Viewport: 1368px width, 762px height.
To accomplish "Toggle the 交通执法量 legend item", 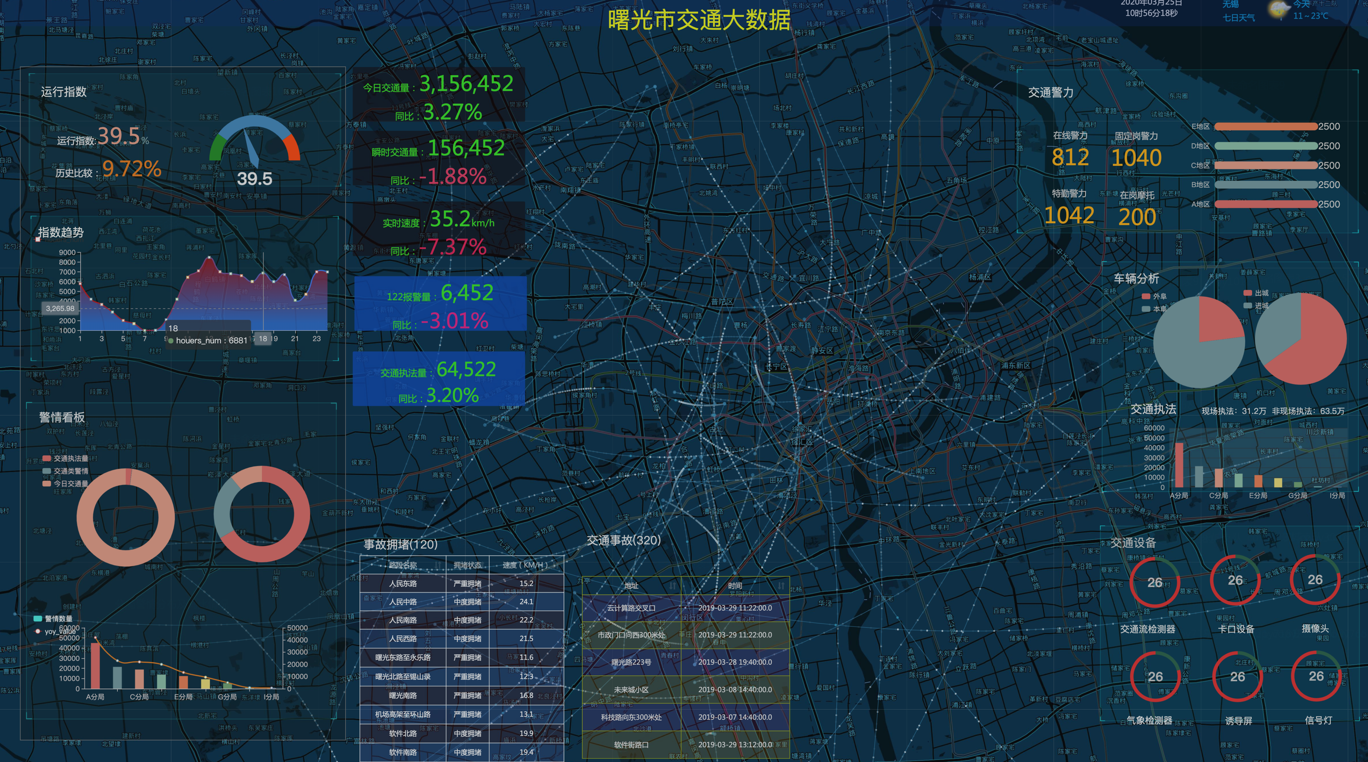I will click(66, 459).
